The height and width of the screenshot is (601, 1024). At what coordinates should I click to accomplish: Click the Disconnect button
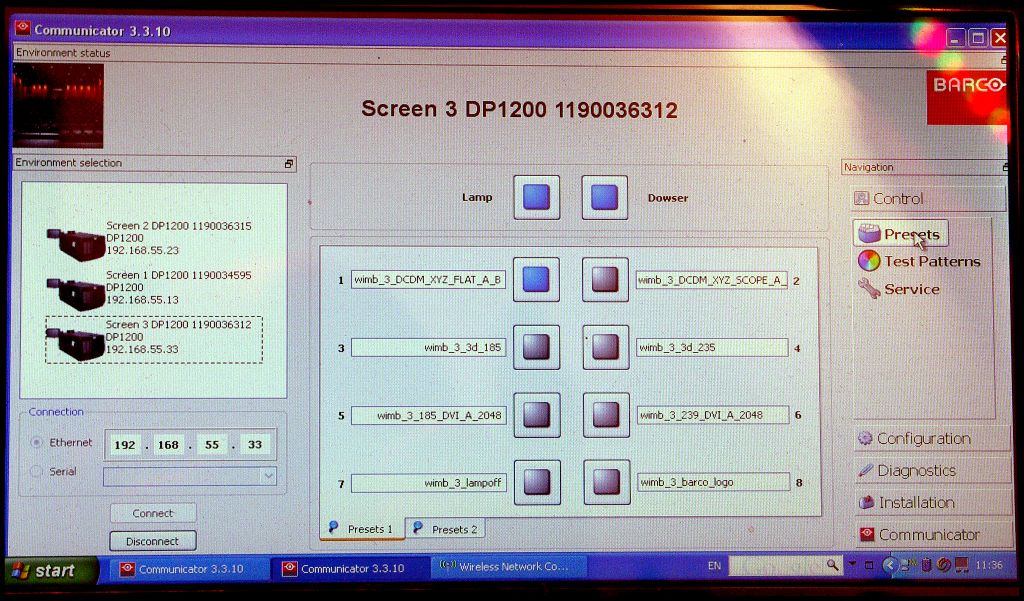(152, 541)
